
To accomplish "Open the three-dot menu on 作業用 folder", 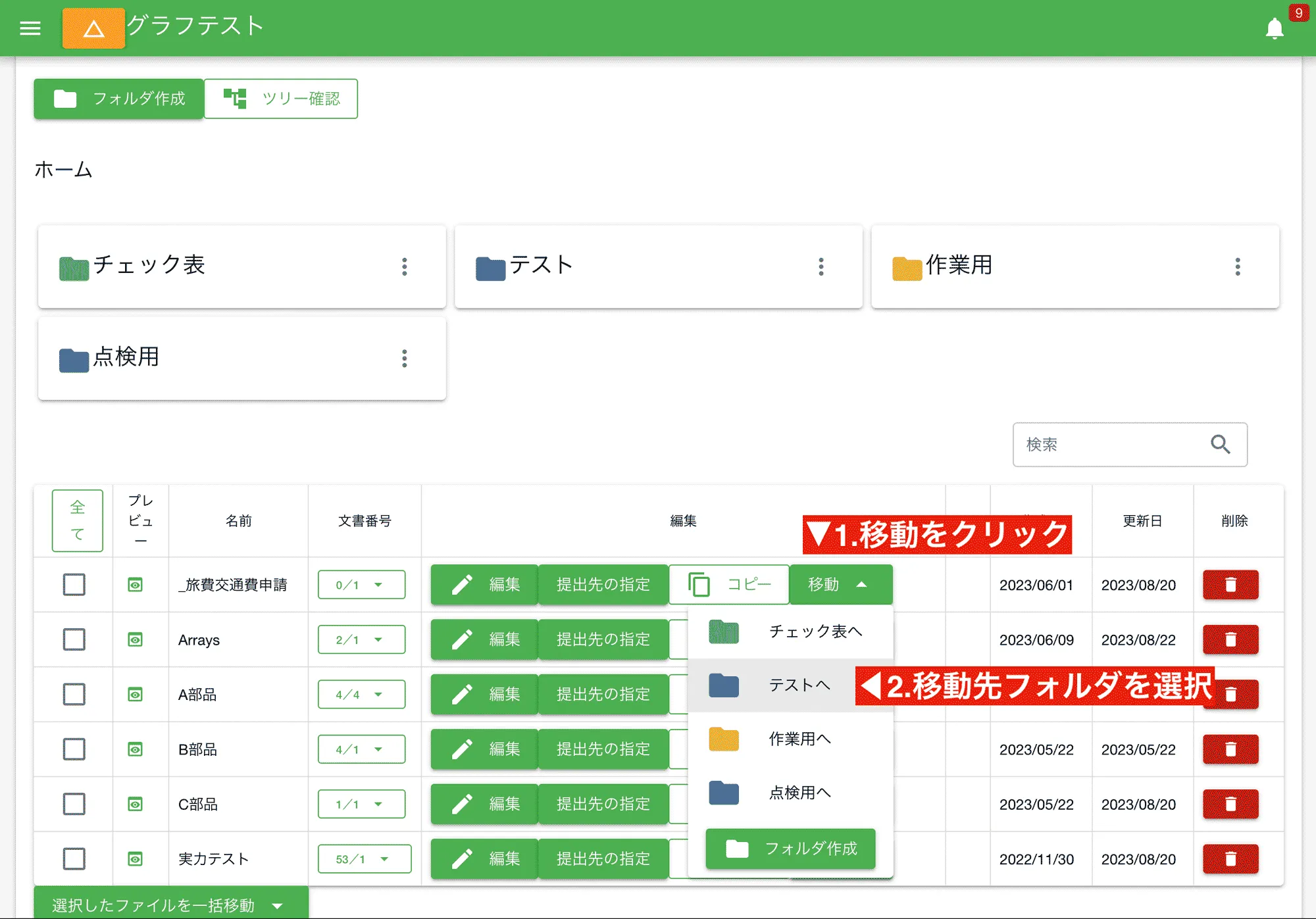I will [x=1238, y=267].
